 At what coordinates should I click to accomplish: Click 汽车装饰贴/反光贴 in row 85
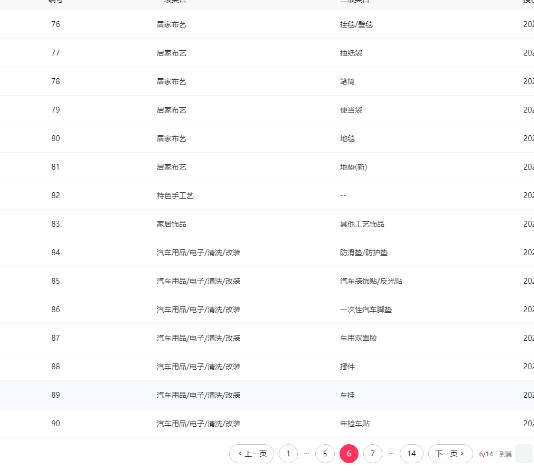pos(371,281)
